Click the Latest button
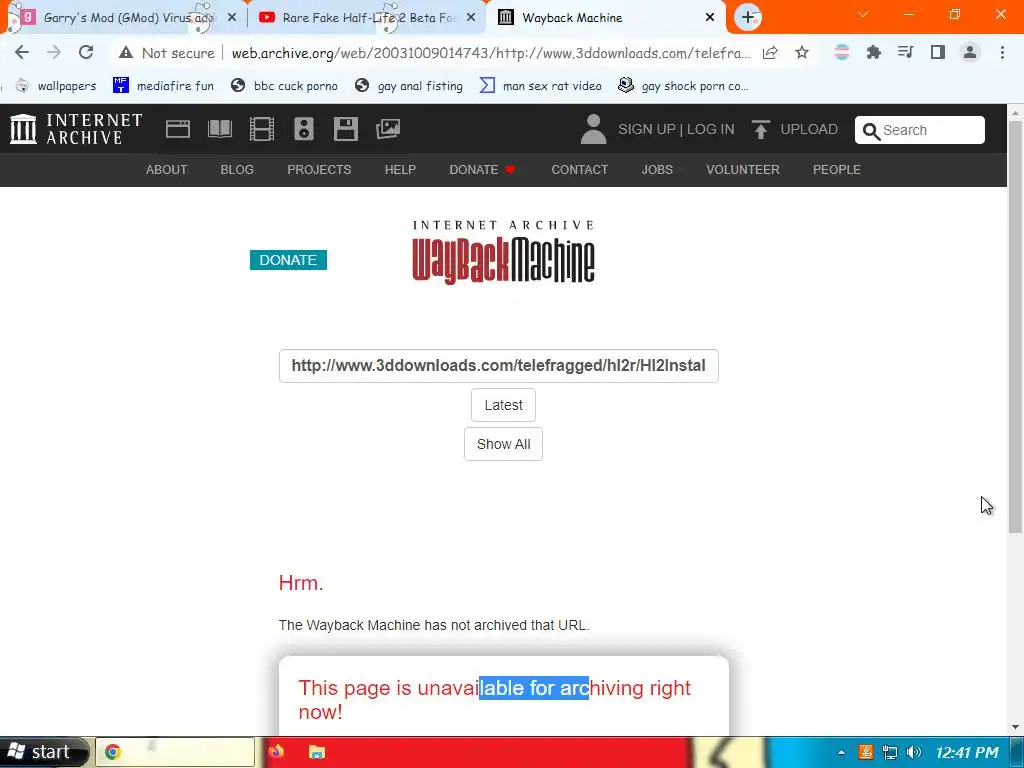 tap(504, 405)
